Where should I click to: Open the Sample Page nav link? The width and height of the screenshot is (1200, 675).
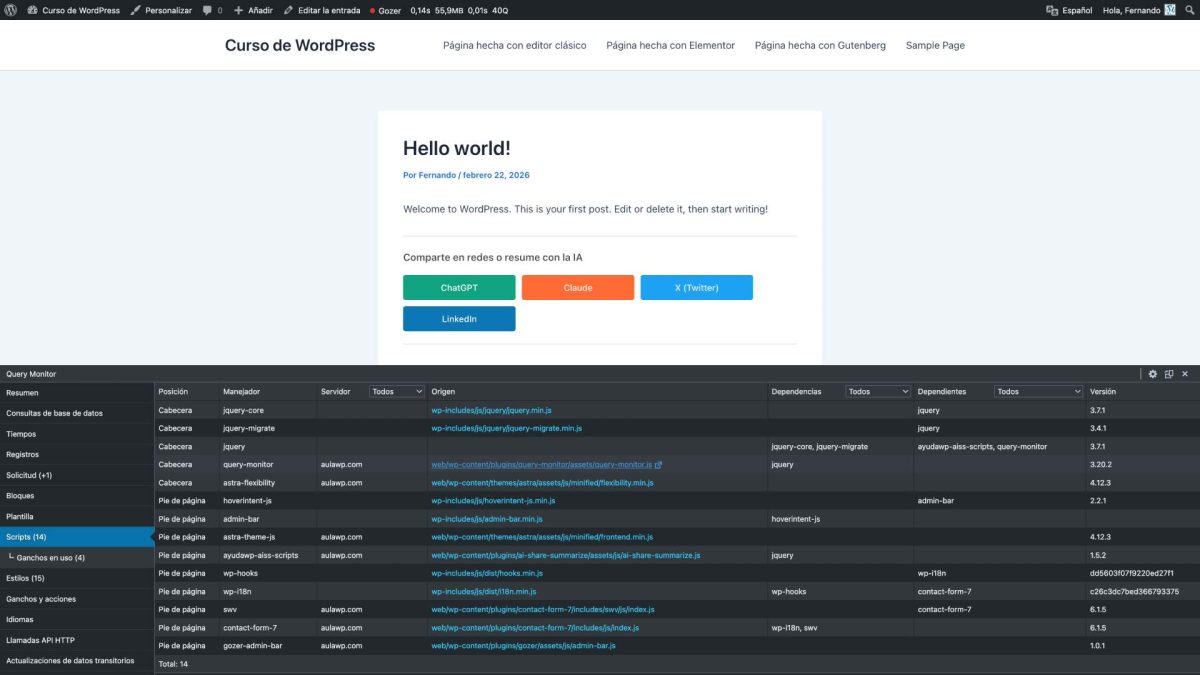click(935, 45)
